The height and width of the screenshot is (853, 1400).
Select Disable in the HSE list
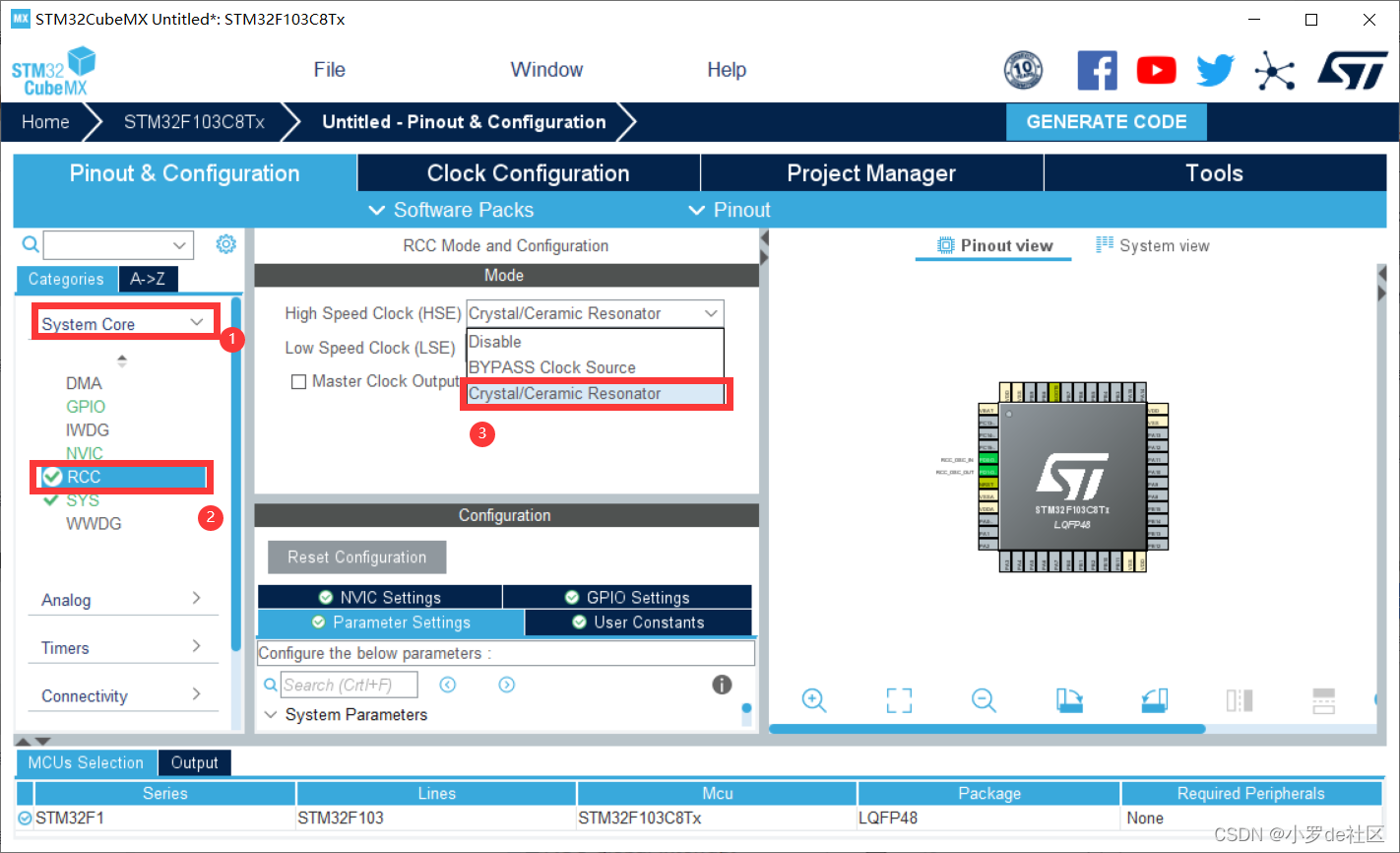pyautogui.click(x=595, y=342)
